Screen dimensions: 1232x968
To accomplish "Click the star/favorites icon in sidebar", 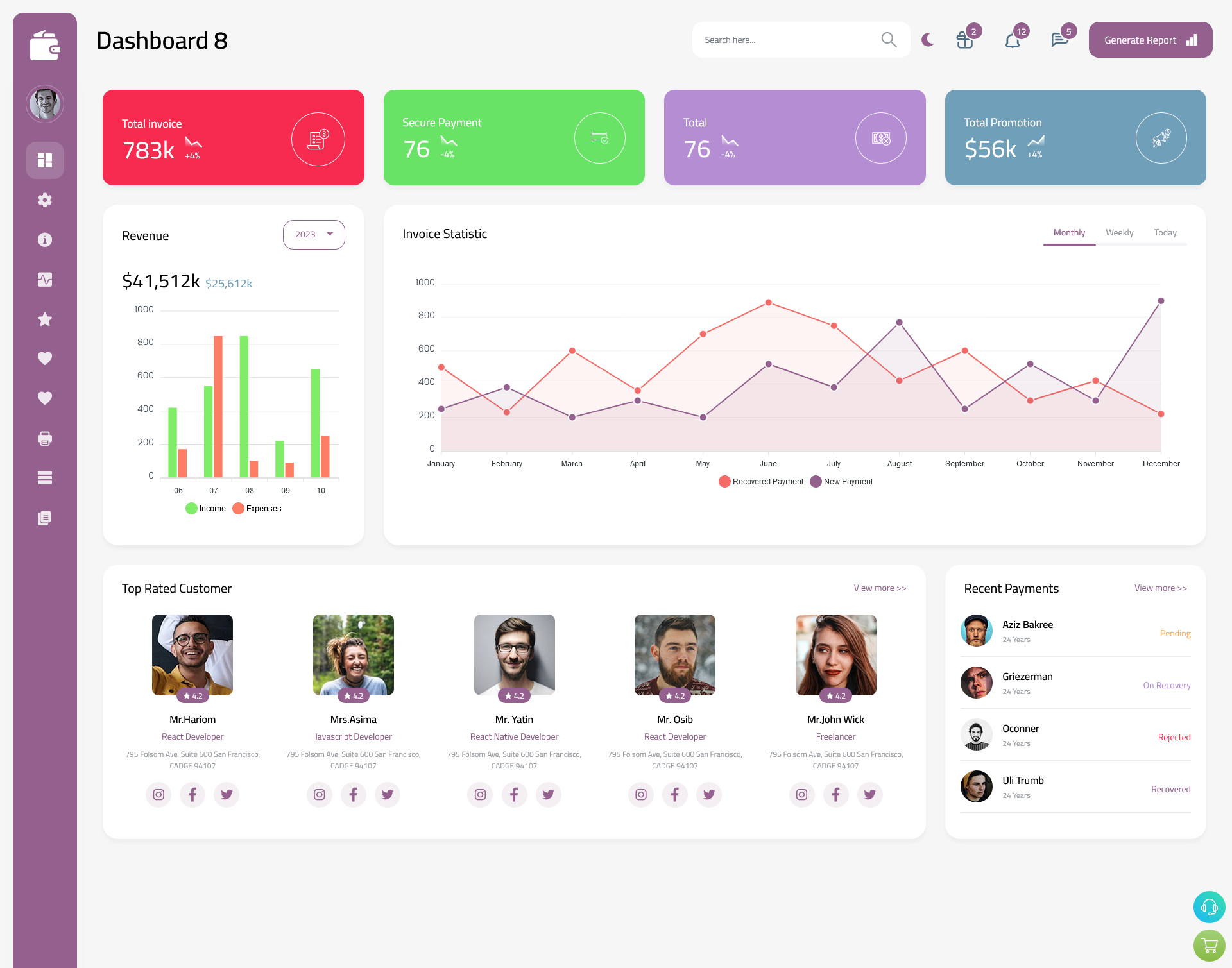I will (x=44, y=319).
